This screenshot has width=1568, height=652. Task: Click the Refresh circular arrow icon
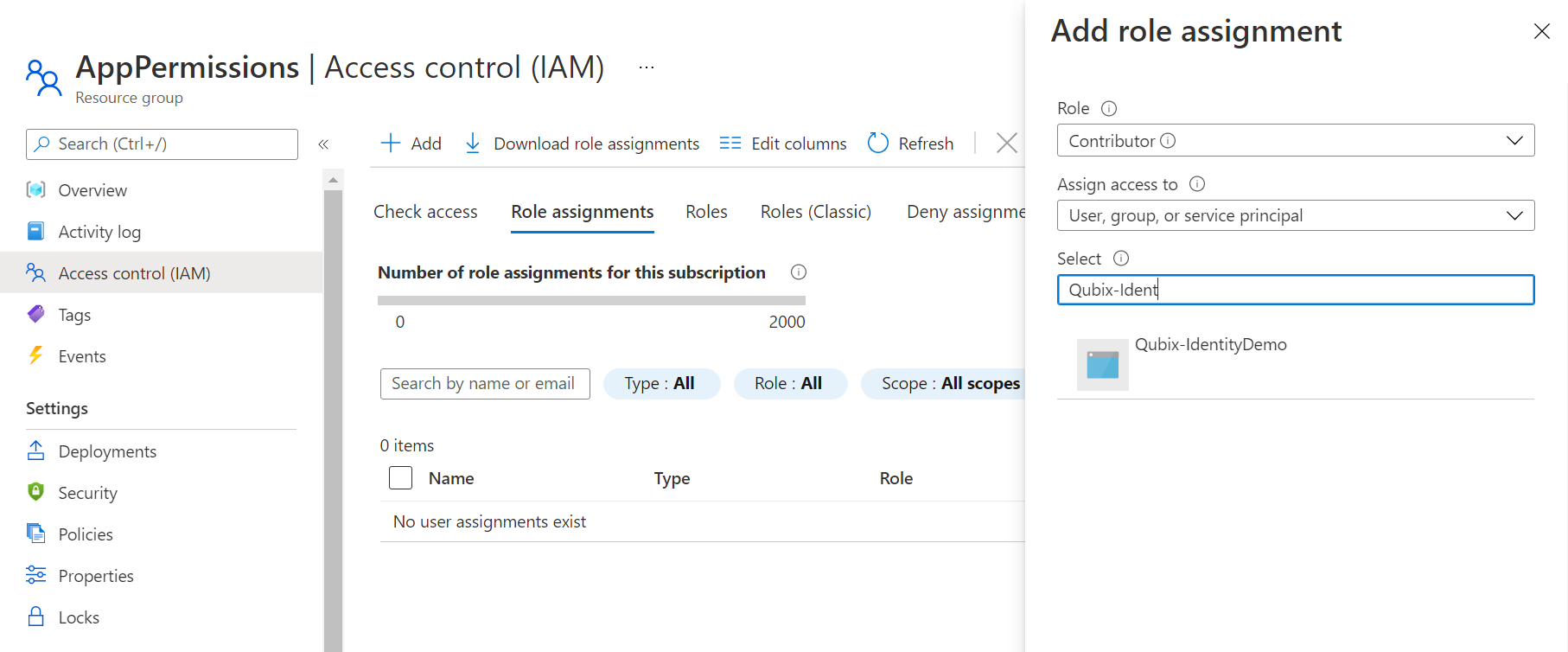pyautogui.click(x=878, y=143)
